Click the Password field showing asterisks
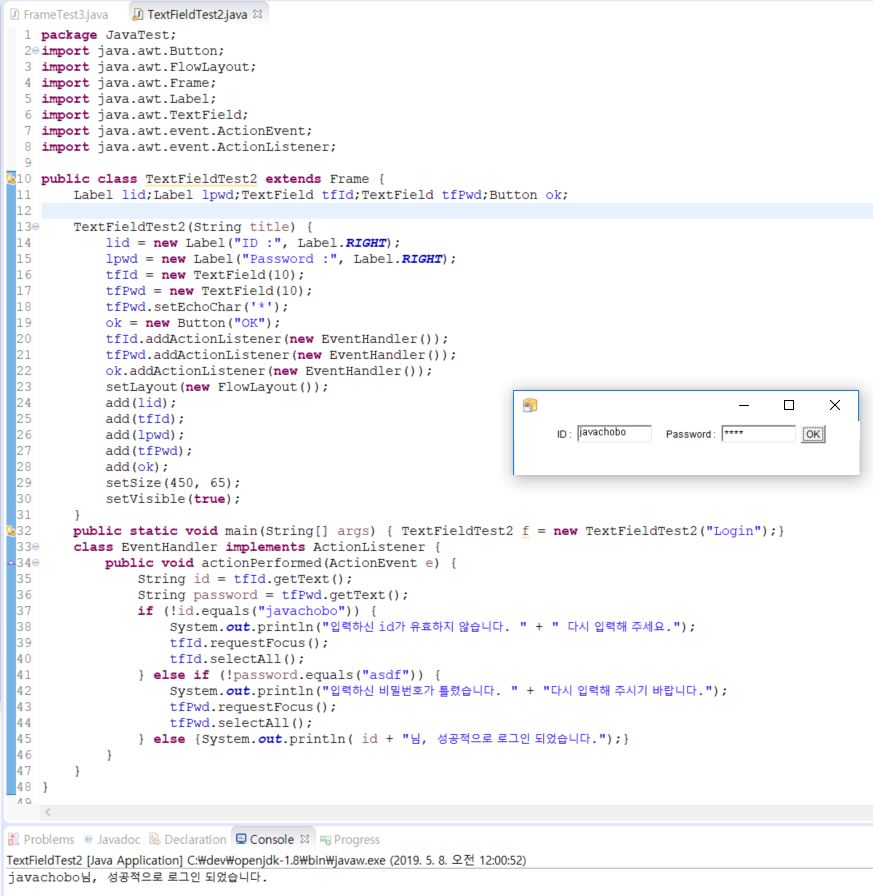 pyautogui.click(x=758, y=433)
